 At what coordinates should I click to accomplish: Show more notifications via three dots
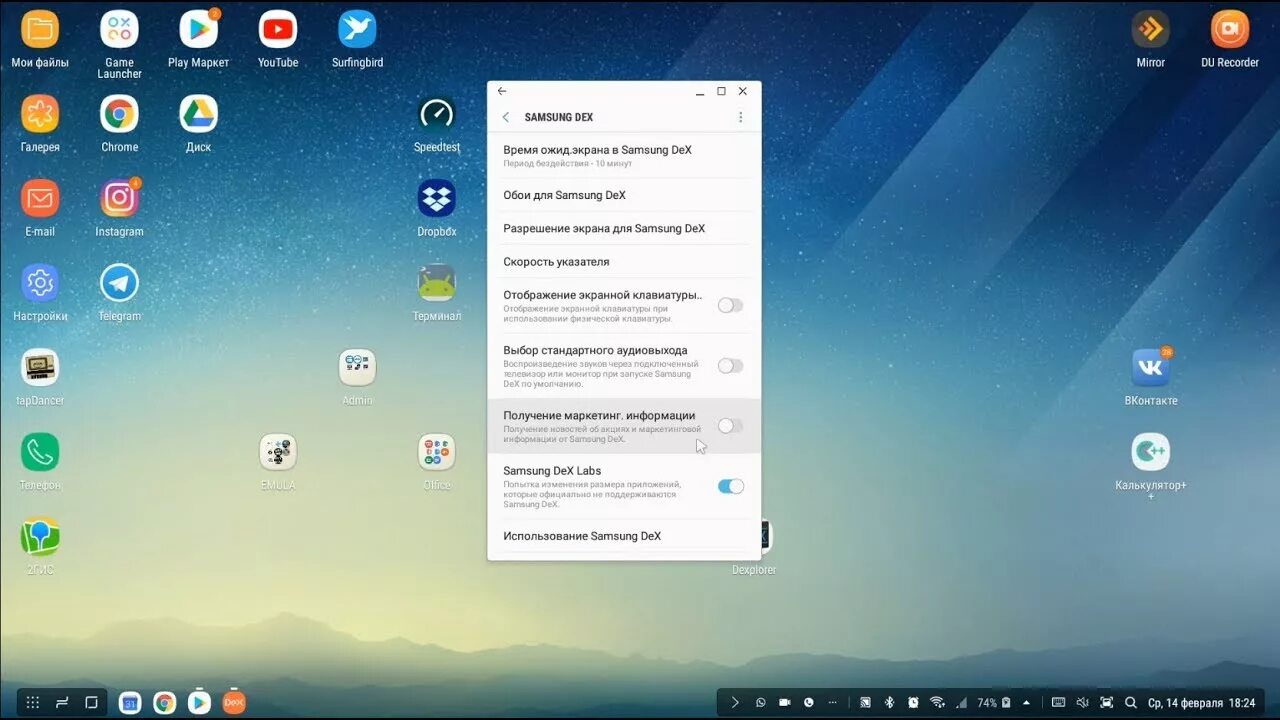833,703
